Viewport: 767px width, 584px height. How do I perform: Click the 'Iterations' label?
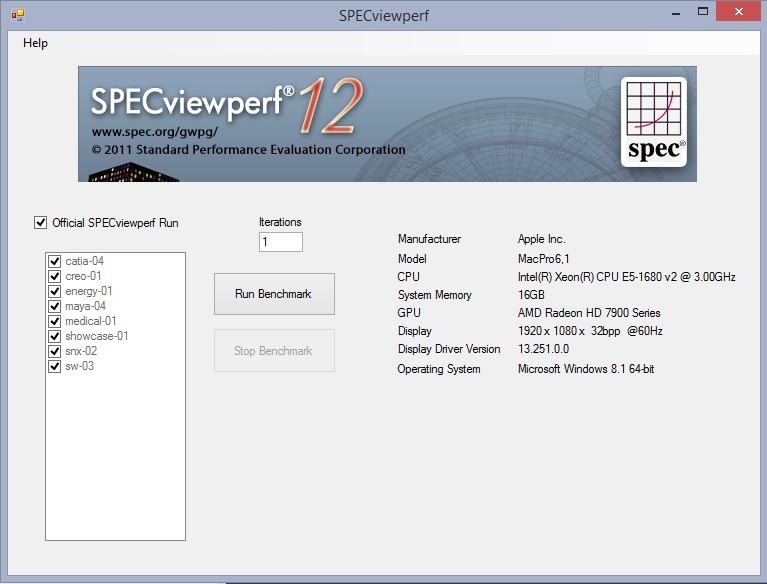tap(280, 222)
